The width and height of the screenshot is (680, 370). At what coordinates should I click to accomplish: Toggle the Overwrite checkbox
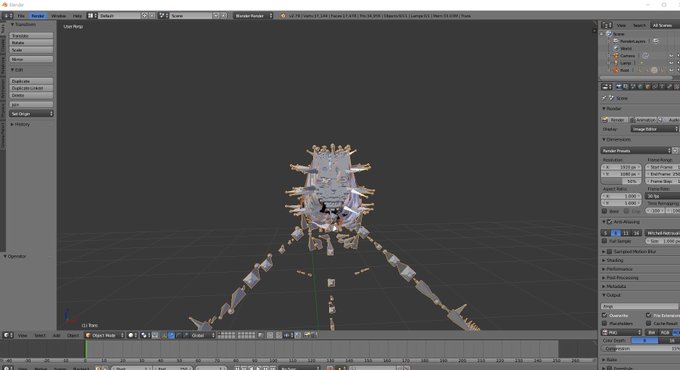[x=605, y=315]
